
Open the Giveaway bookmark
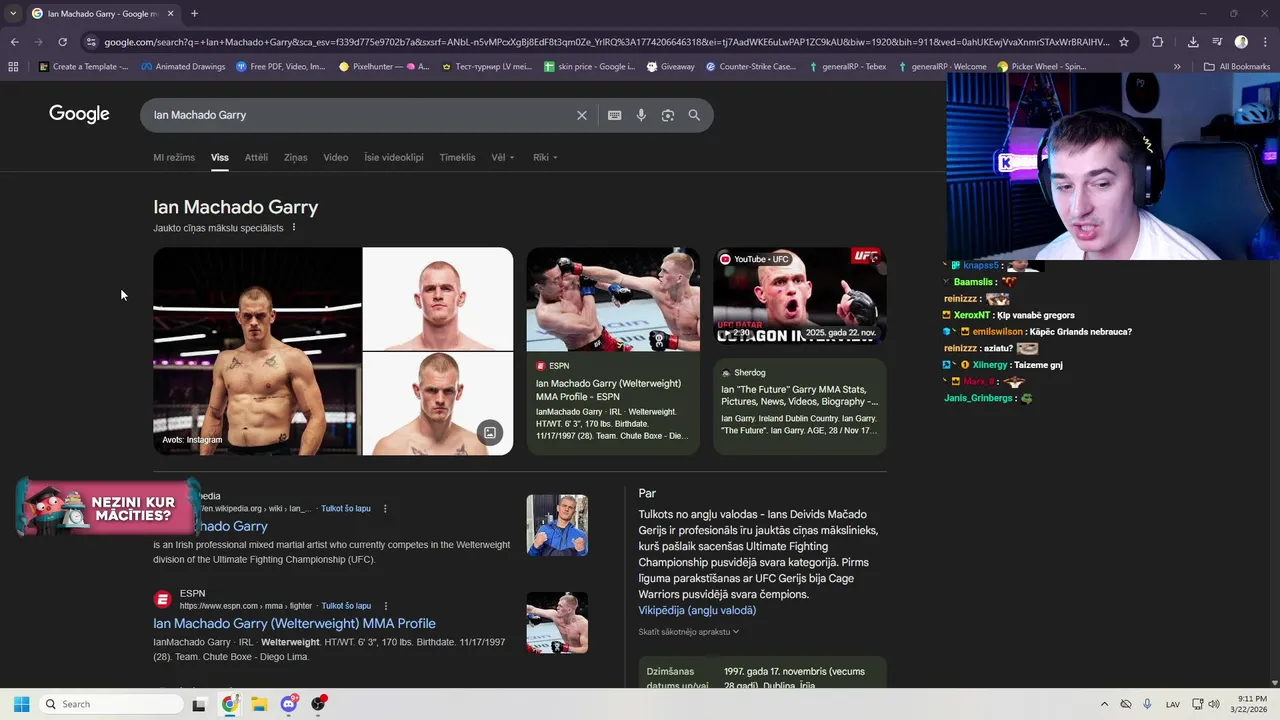[671, 67]
